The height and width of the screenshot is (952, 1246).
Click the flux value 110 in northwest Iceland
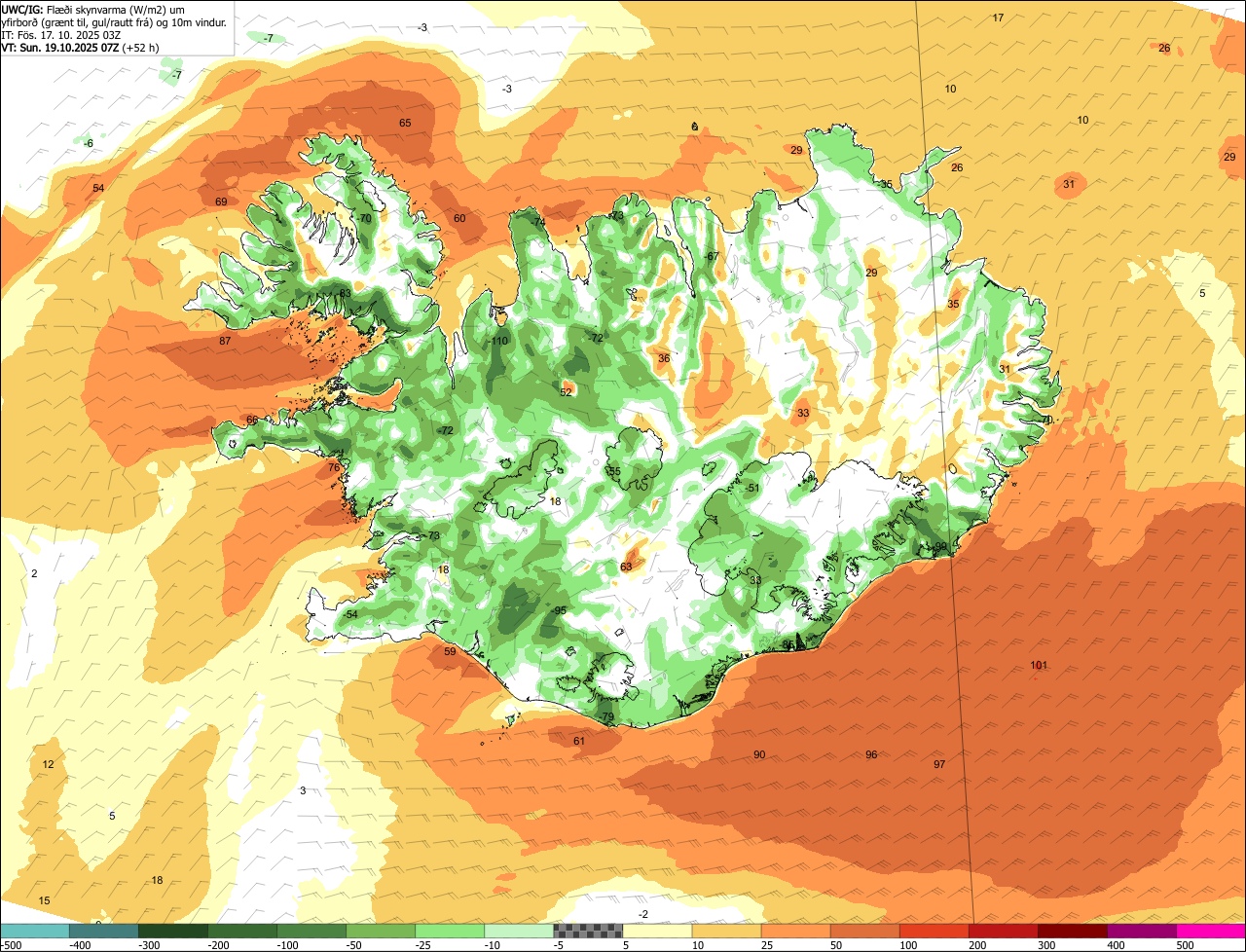[x=500, y=341]
